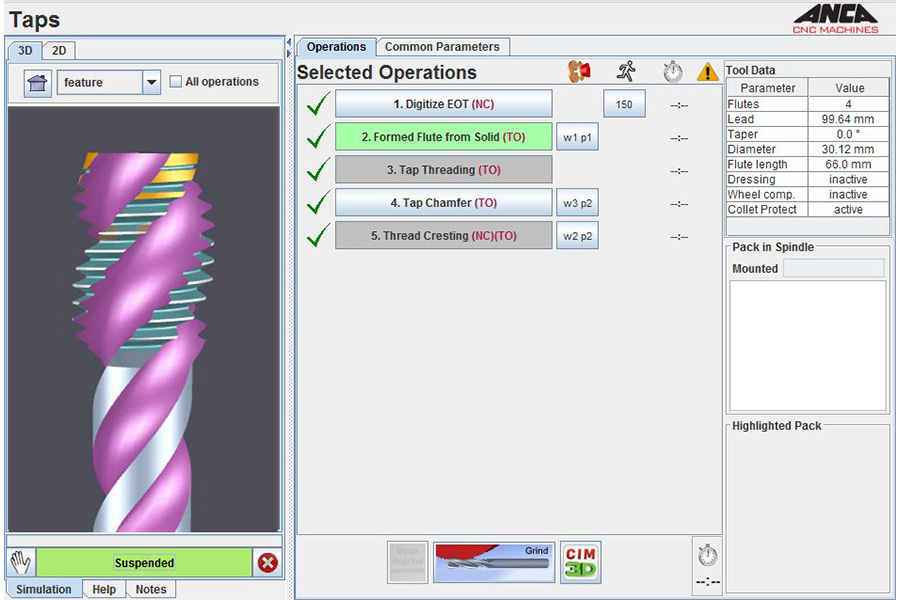Toggle checkmark for Tap Chamfer operation
900x600 pixels.
coord(318,203)
